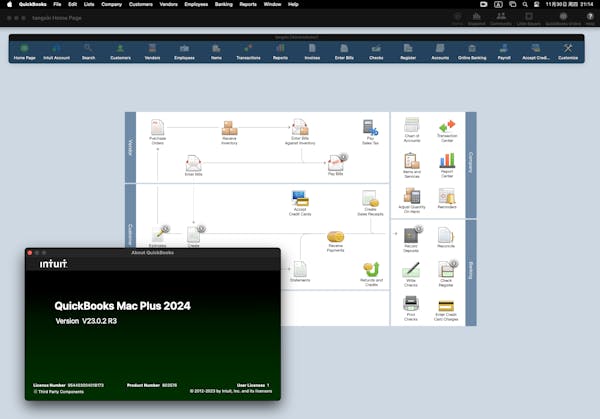Launch the Report Center
This screenshot has height=419, width=600.
click(x=447, y=161)
